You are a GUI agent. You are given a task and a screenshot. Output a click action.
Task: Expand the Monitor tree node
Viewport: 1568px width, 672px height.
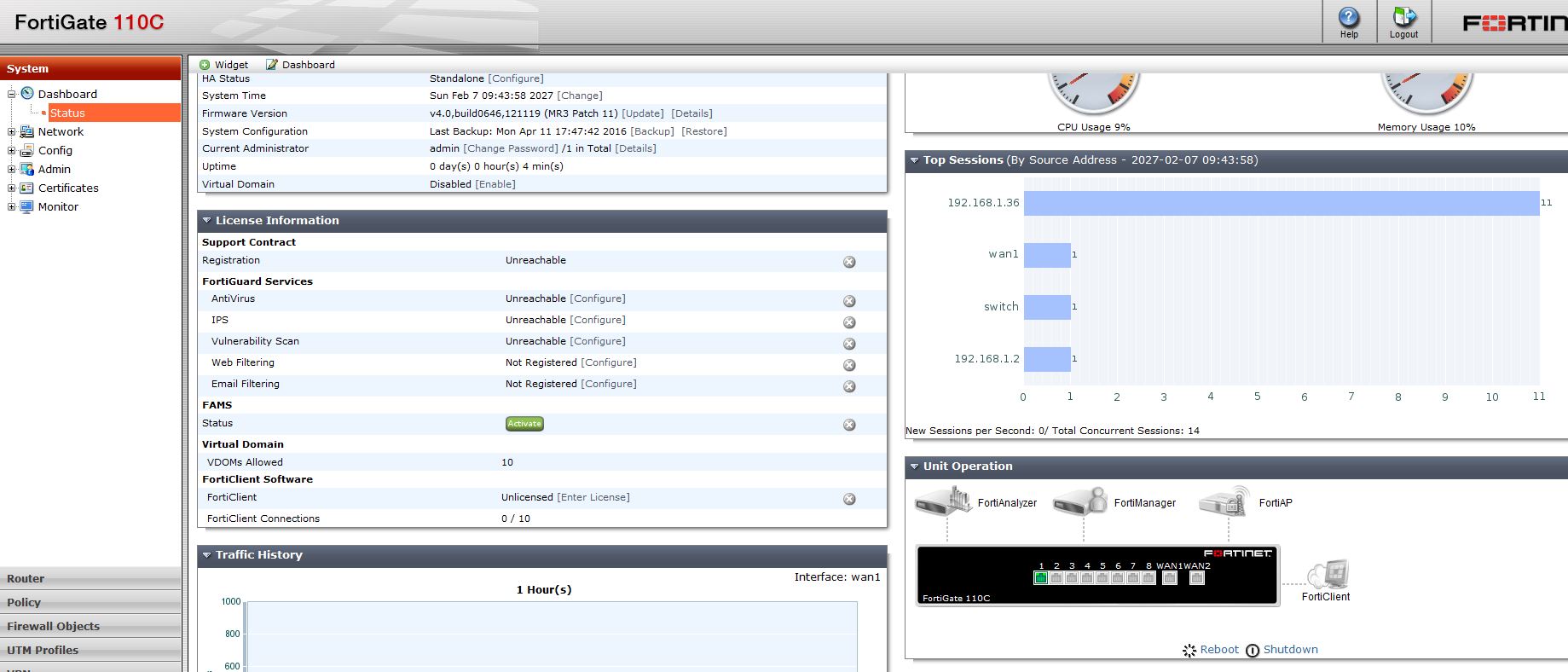tap(12, 206)
